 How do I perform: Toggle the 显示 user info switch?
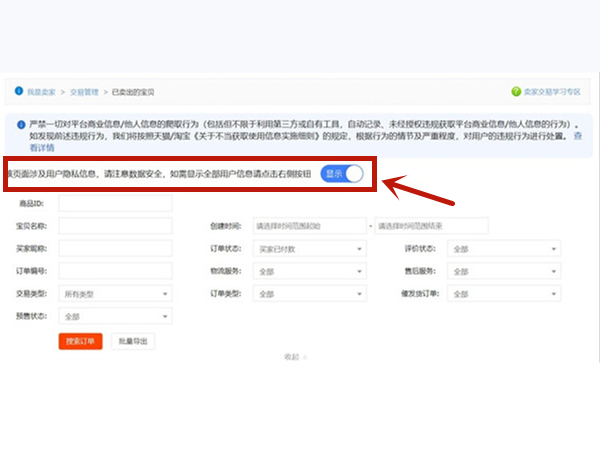343,174
